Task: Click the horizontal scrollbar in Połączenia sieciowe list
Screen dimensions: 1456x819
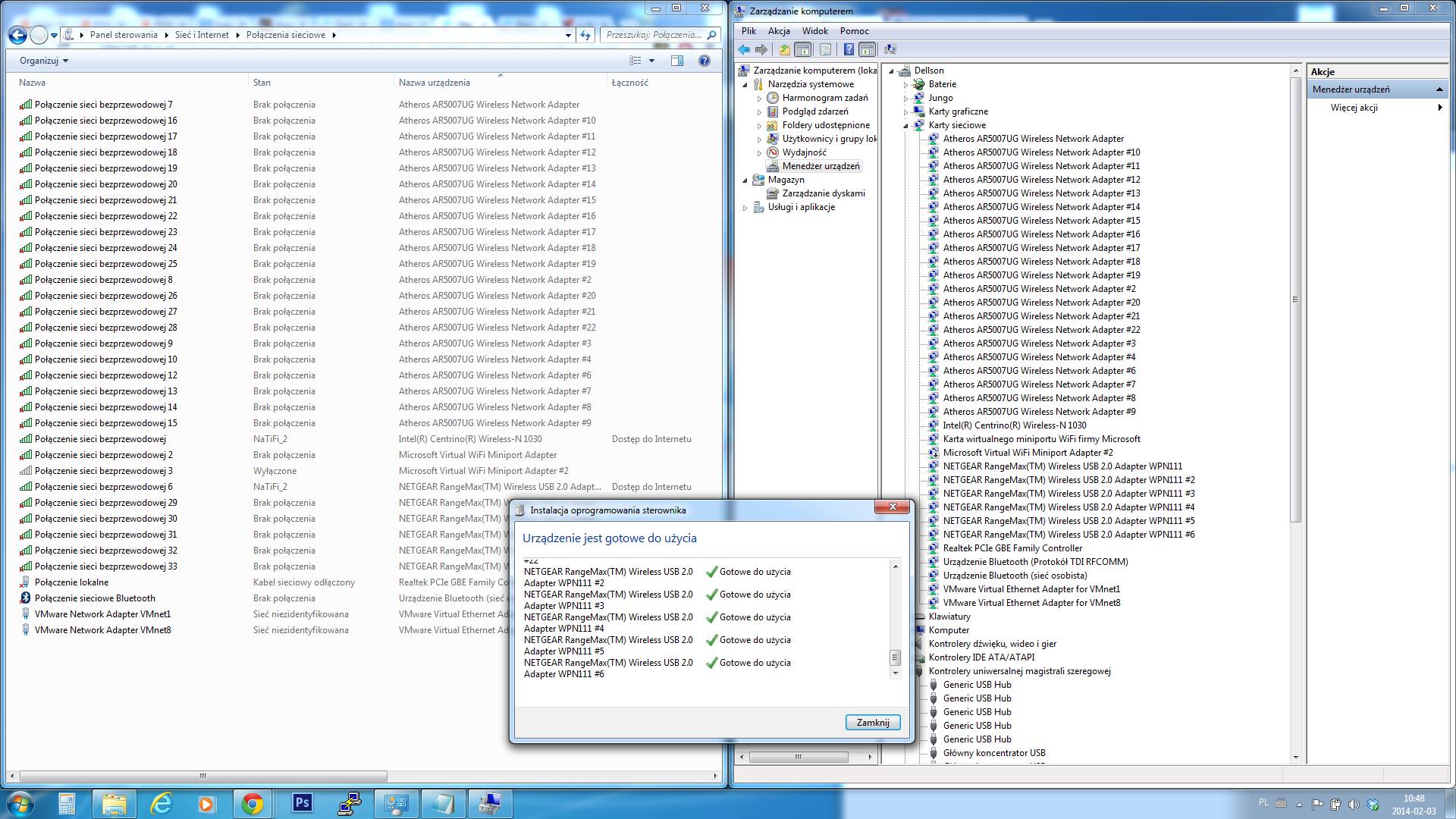Action: pyautogui.click(x=203, y=776)
